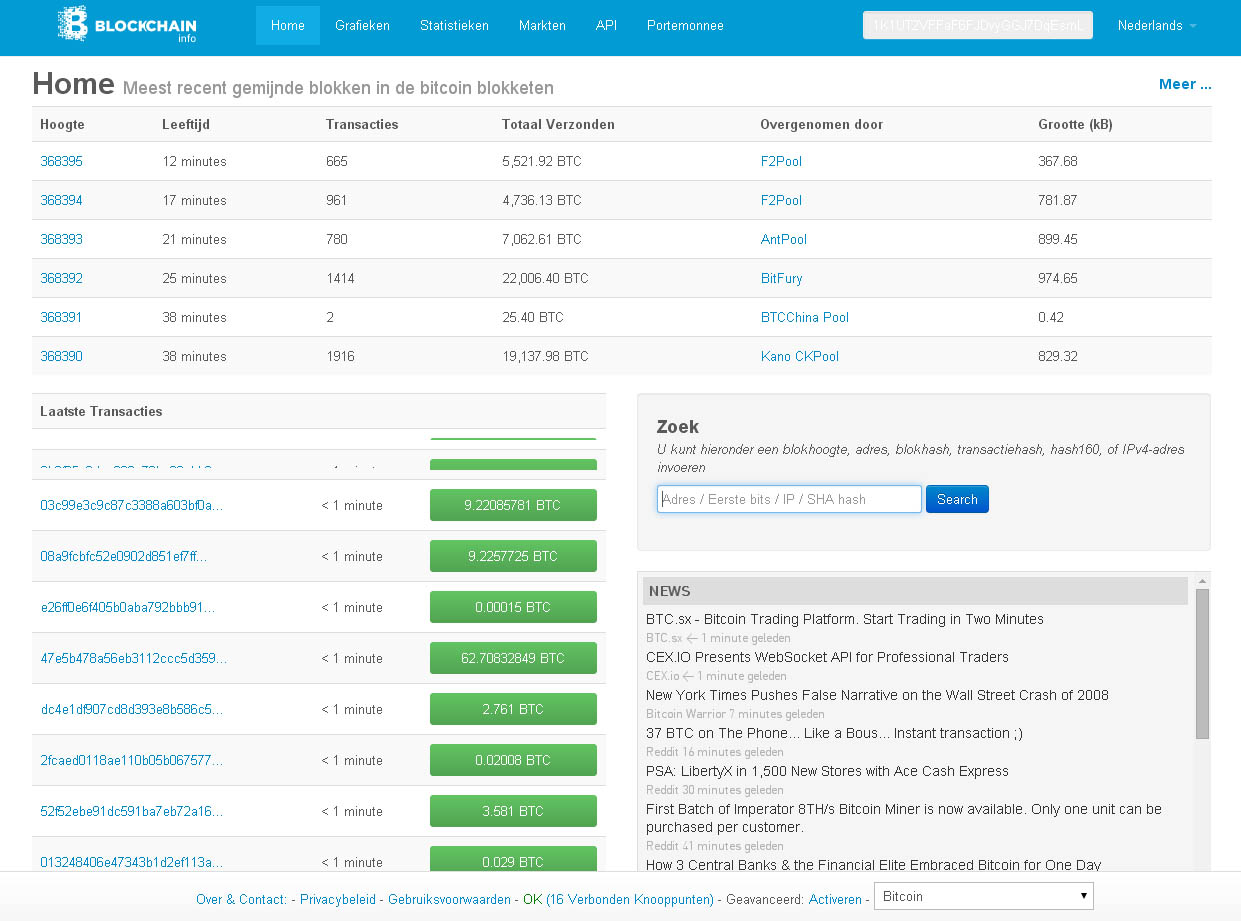
Task: Open block 368392
Action: (61, 278)
